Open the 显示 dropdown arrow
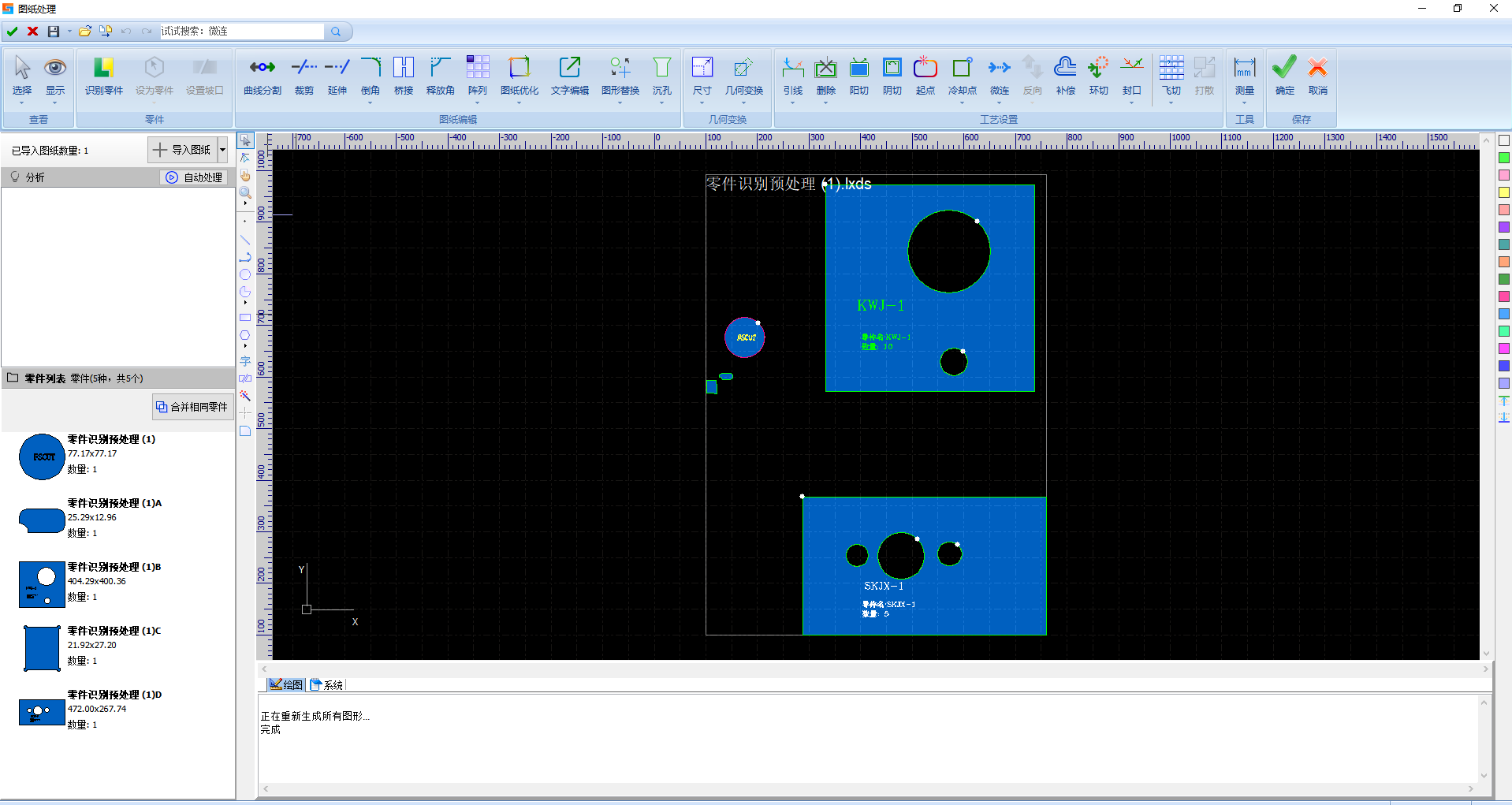1512x805 pixels. (55, 102)
